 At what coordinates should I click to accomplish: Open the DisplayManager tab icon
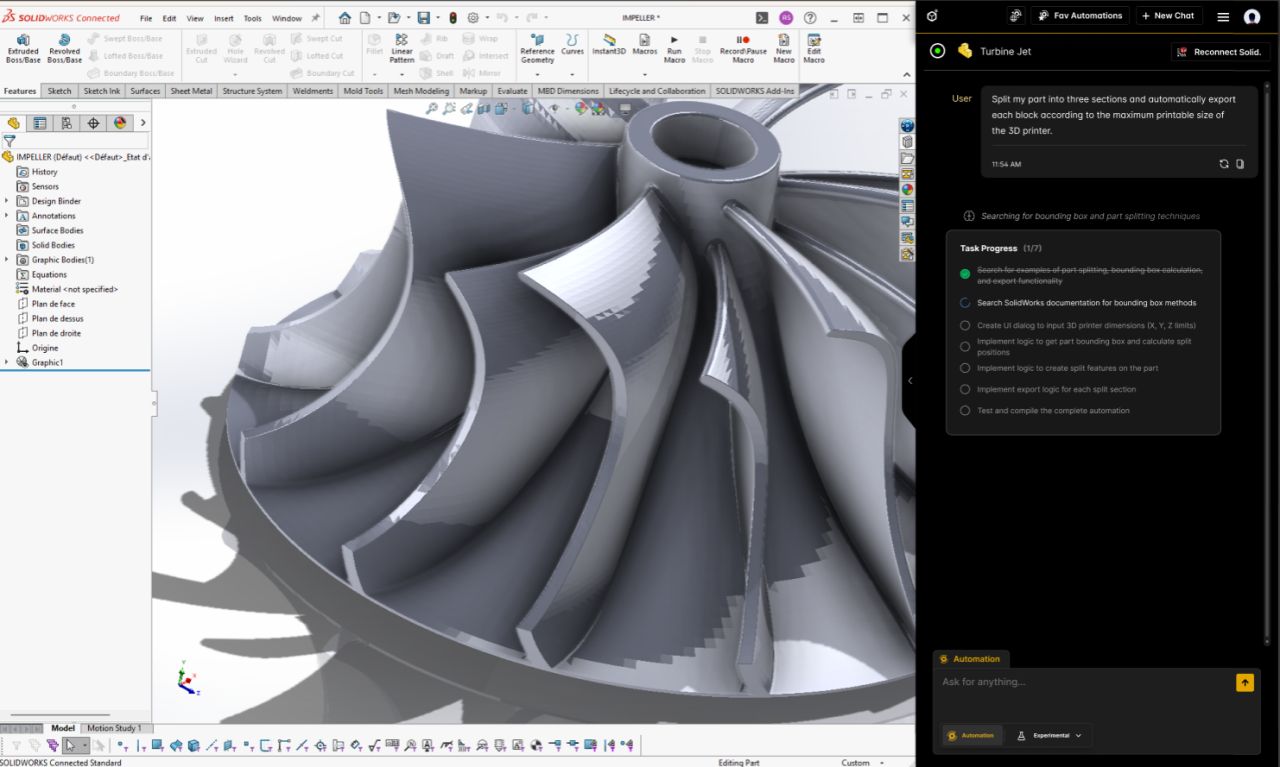[x=120, y=123]
